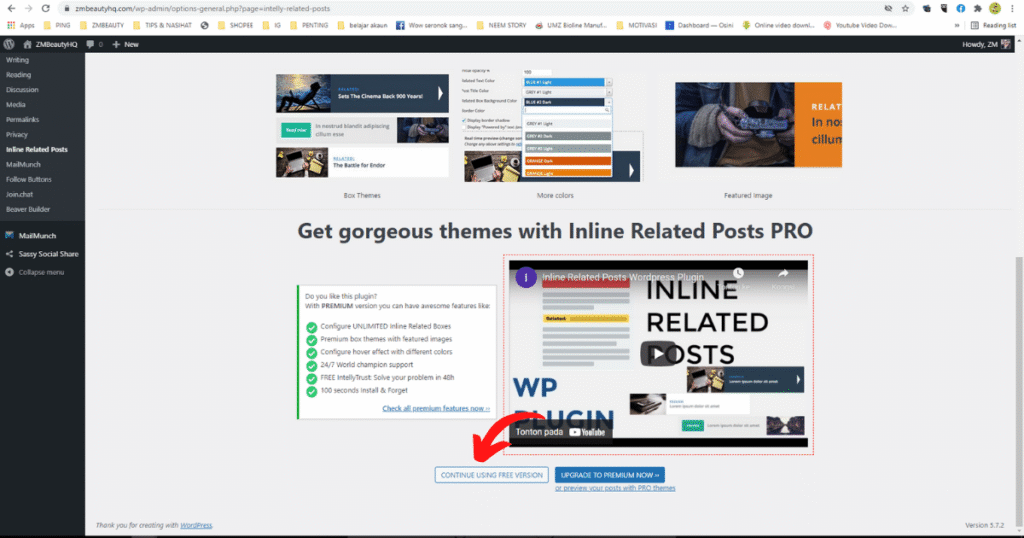Open the NEEM STORY bookmark folder
The image size is (1024, 538).
[x=502, y=25]
